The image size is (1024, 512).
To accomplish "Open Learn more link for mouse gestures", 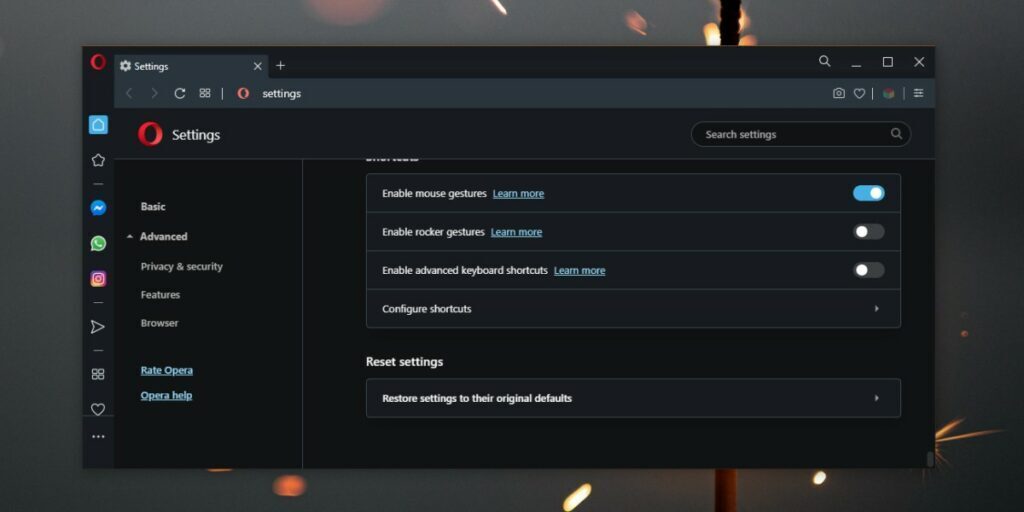I will click(518, 194).
